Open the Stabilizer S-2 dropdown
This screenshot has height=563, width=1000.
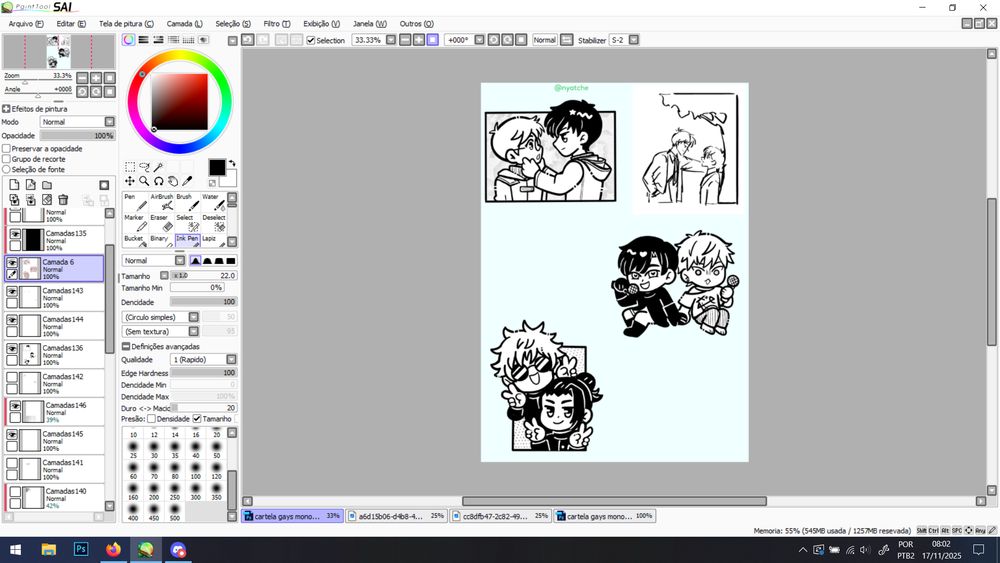coord(633,40)
